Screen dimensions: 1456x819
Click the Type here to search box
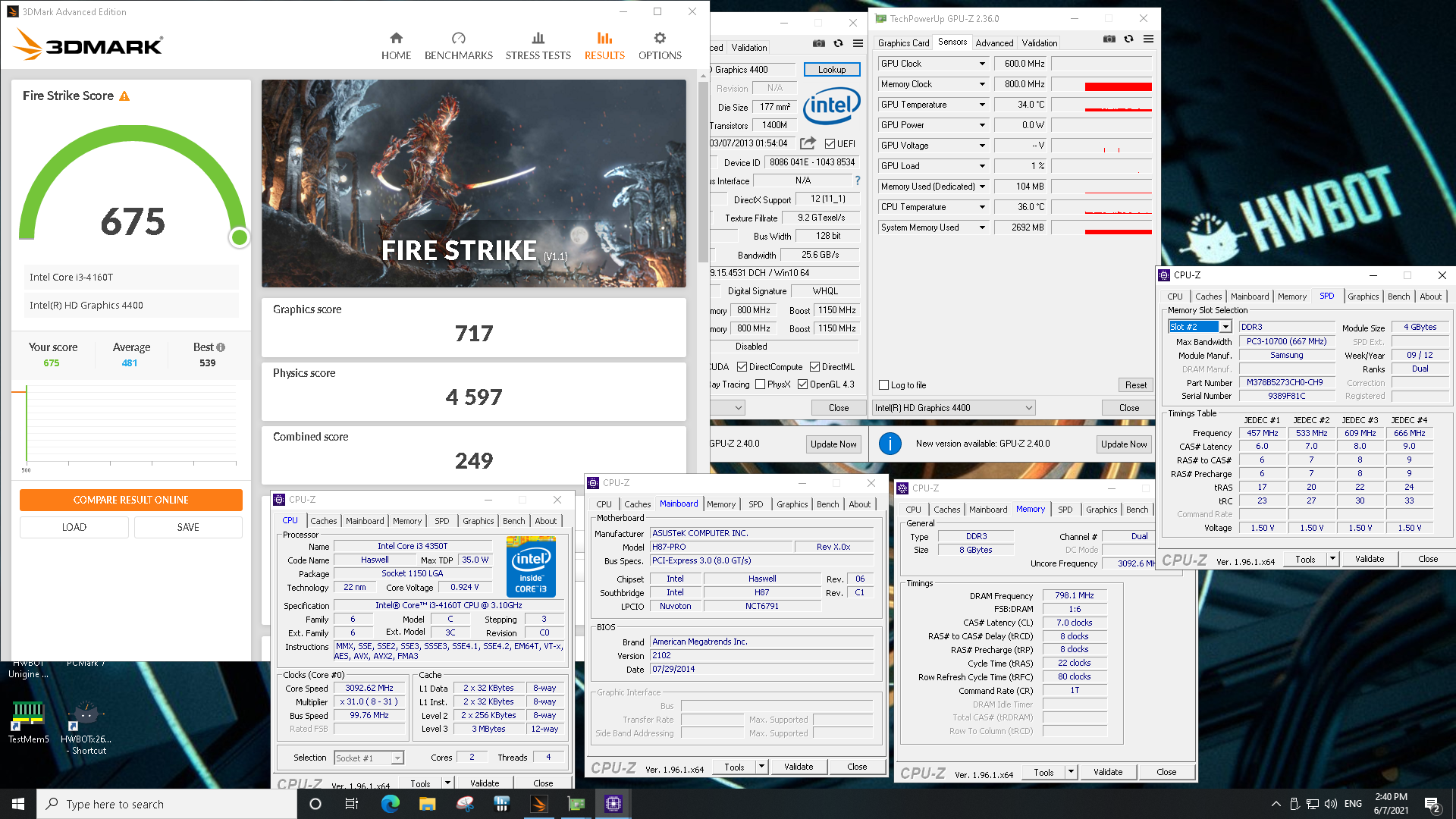click(167, 804)
